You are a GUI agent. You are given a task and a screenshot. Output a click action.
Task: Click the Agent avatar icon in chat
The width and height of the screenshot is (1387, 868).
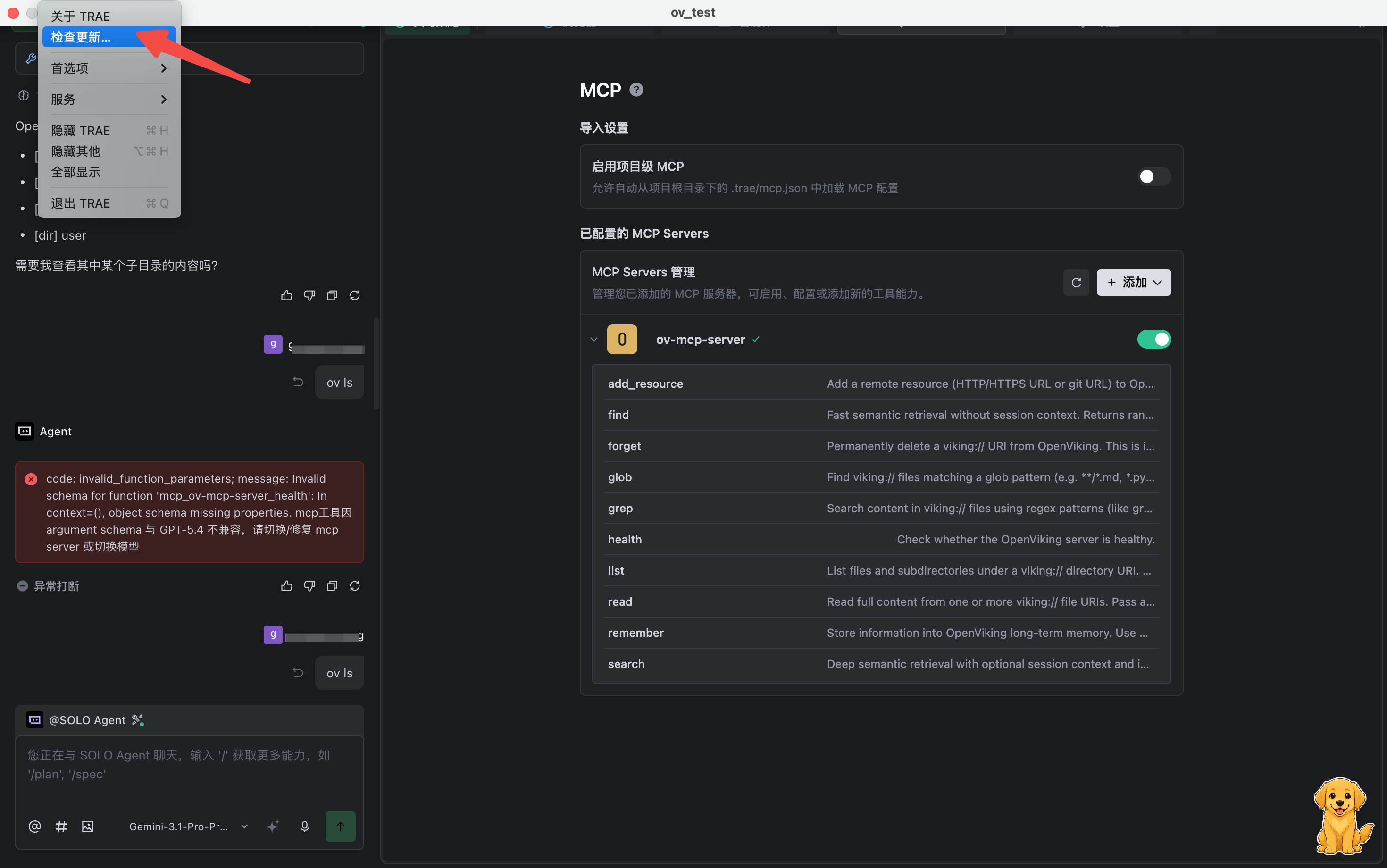(x=25, y=431)
